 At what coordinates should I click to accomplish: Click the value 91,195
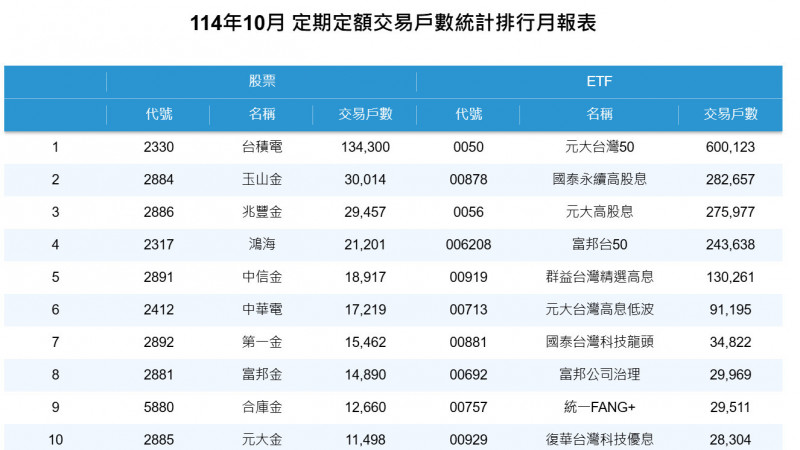click(x=730, y=310)
